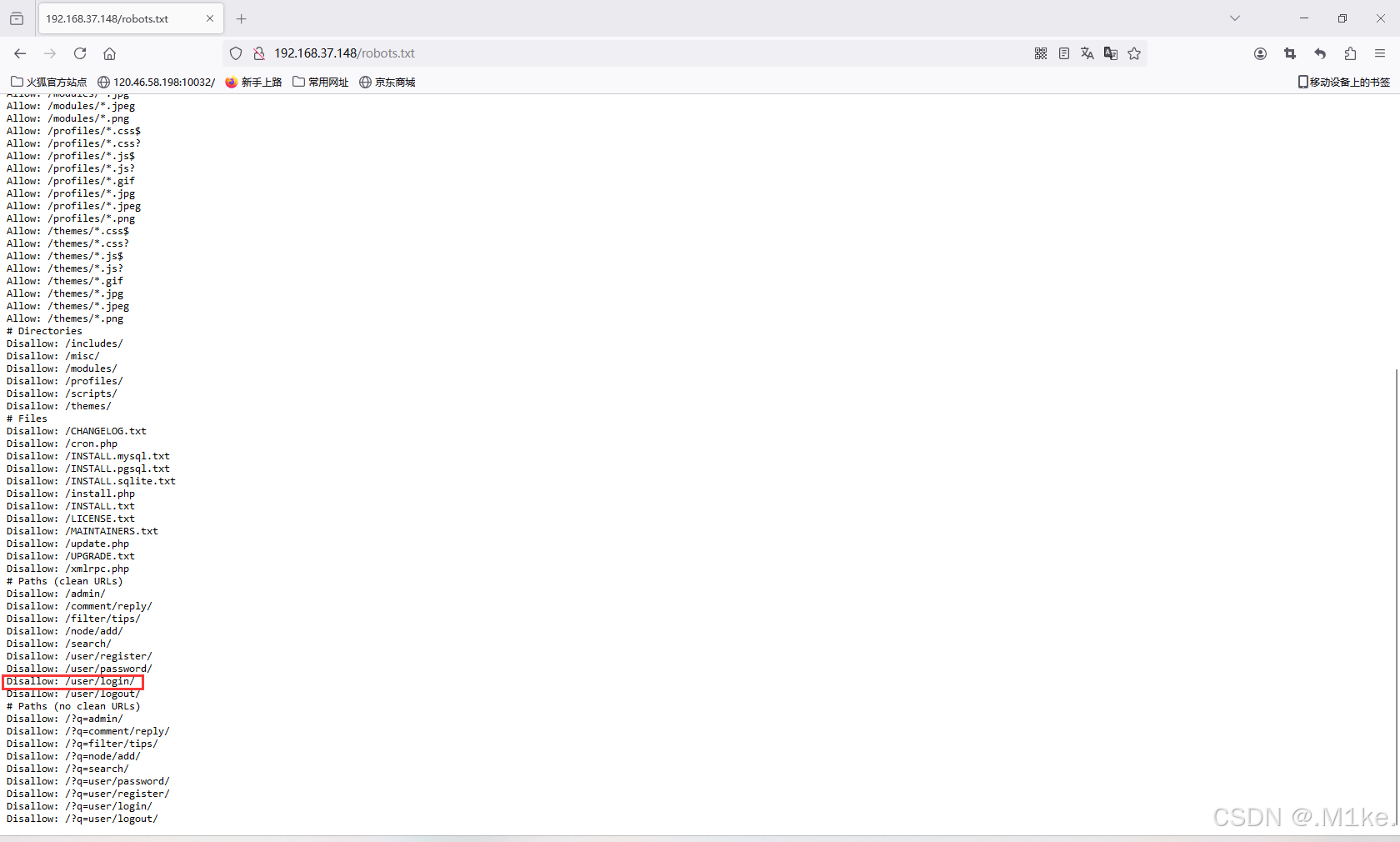The width and height of the screenshot is (1400, 842).
Task: Expand the list all tabs dropdown
Action: (1235, 18)
